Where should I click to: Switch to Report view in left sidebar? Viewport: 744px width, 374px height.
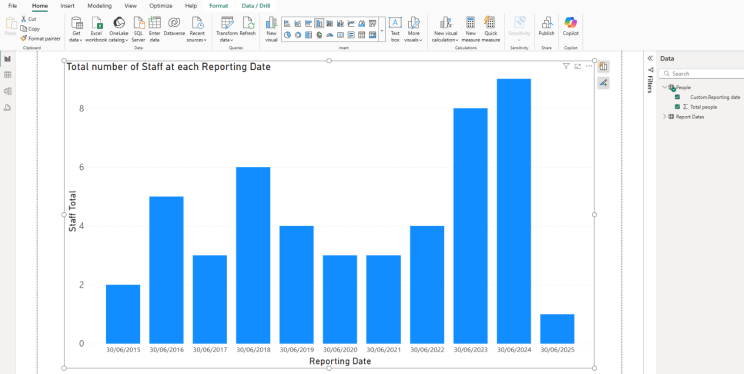pos(7,59)
